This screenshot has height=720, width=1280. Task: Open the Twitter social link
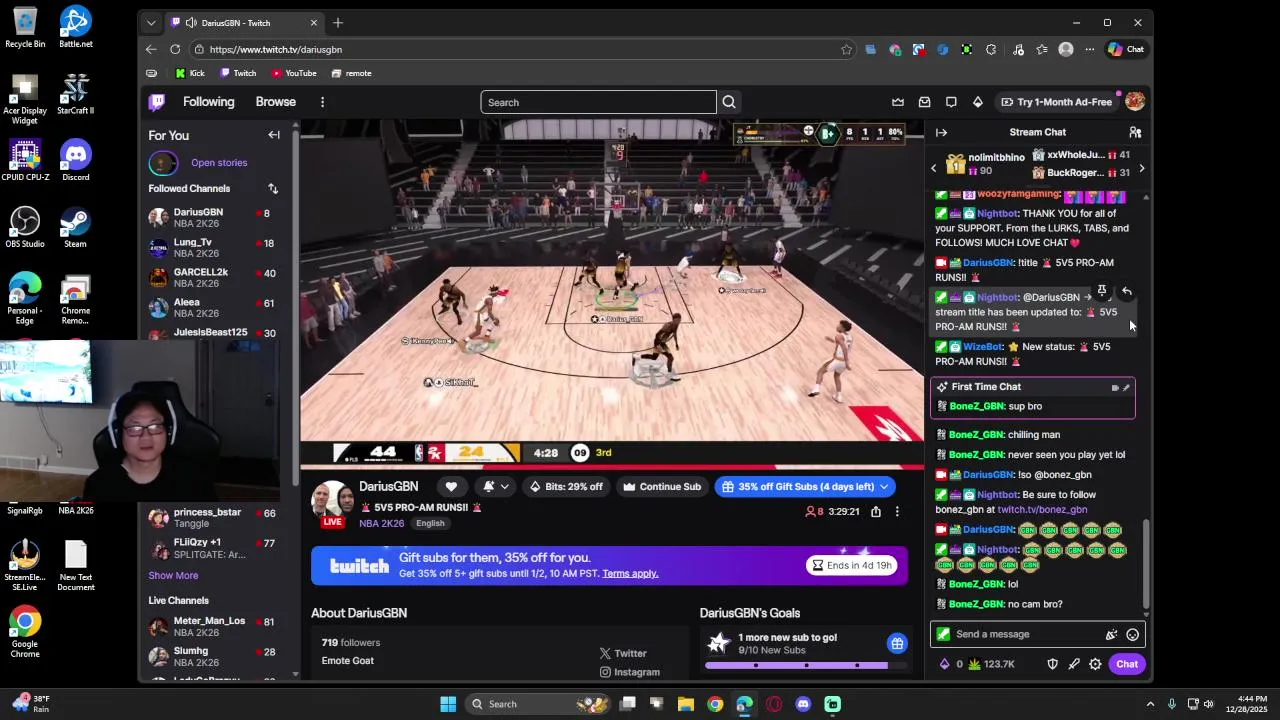(x=623, y=653)
